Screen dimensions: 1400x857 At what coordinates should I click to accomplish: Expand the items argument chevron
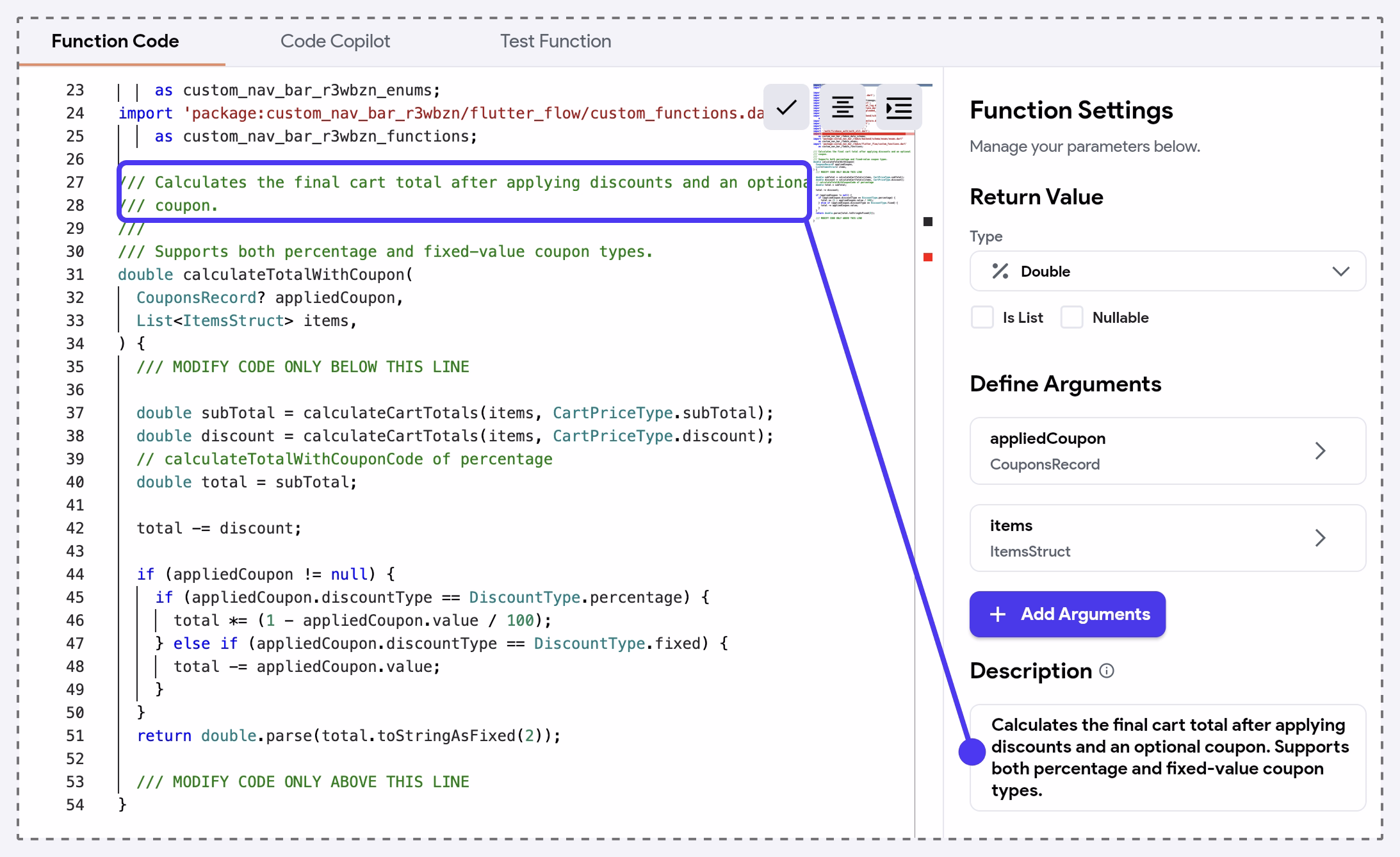click(1320, 538)
